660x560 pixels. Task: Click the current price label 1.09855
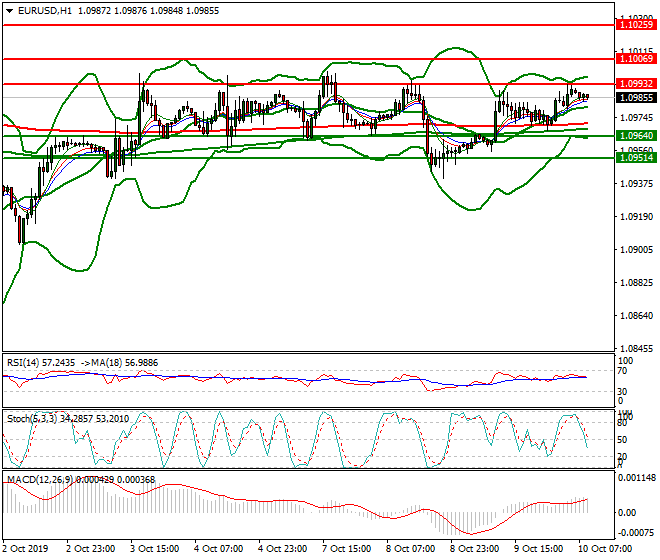click(x=636, y=98)
